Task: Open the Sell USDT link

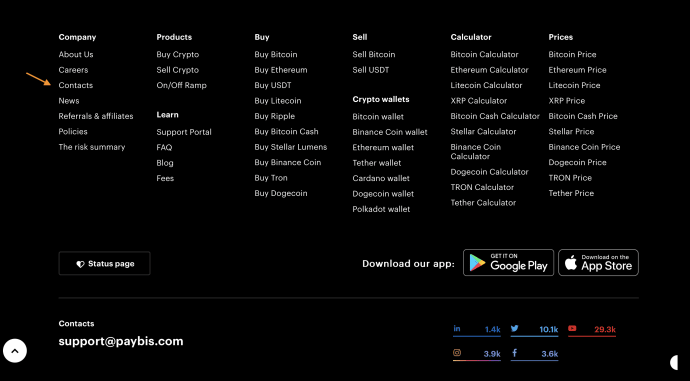Action: click(x=371, y=70)
